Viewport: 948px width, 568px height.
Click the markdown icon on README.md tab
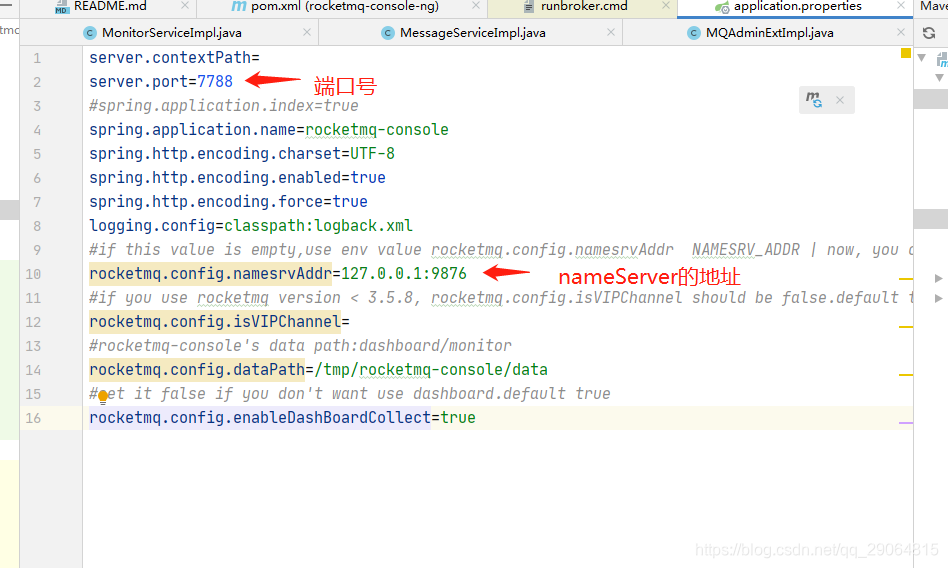tap(62, 7)
